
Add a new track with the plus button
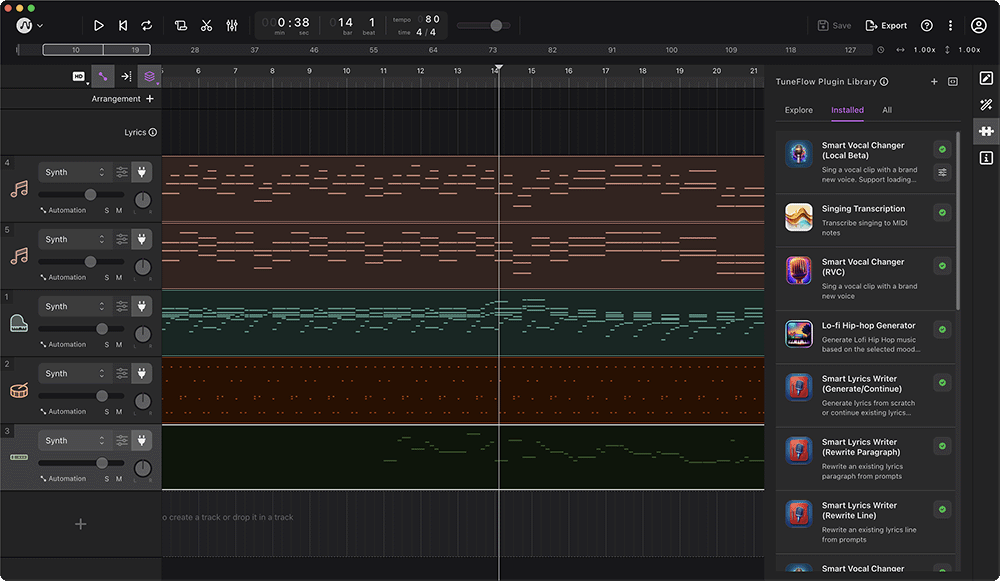[x=80, y=524]
